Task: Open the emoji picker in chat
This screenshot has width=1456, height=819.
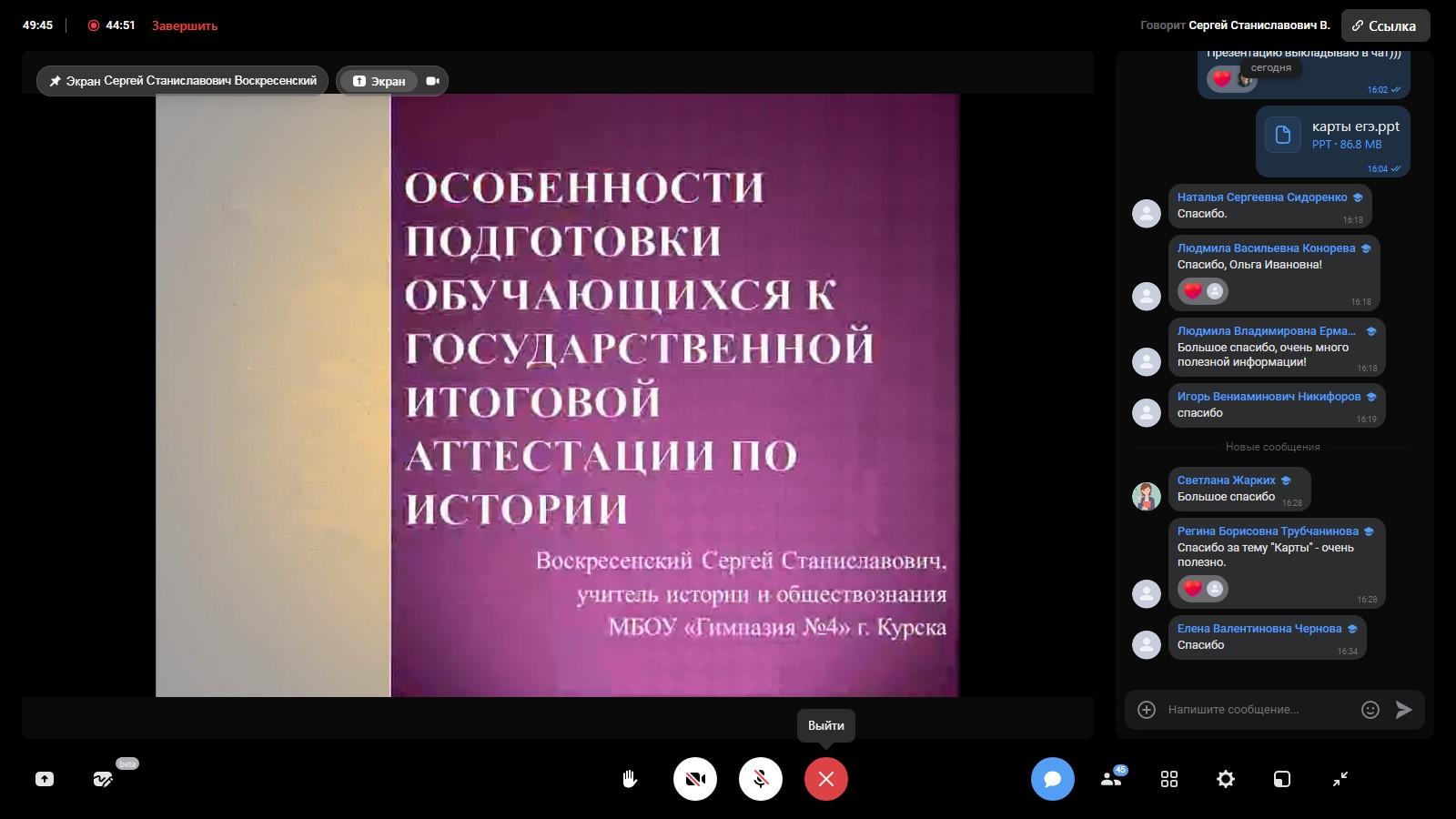Action: coord(1370,709)
